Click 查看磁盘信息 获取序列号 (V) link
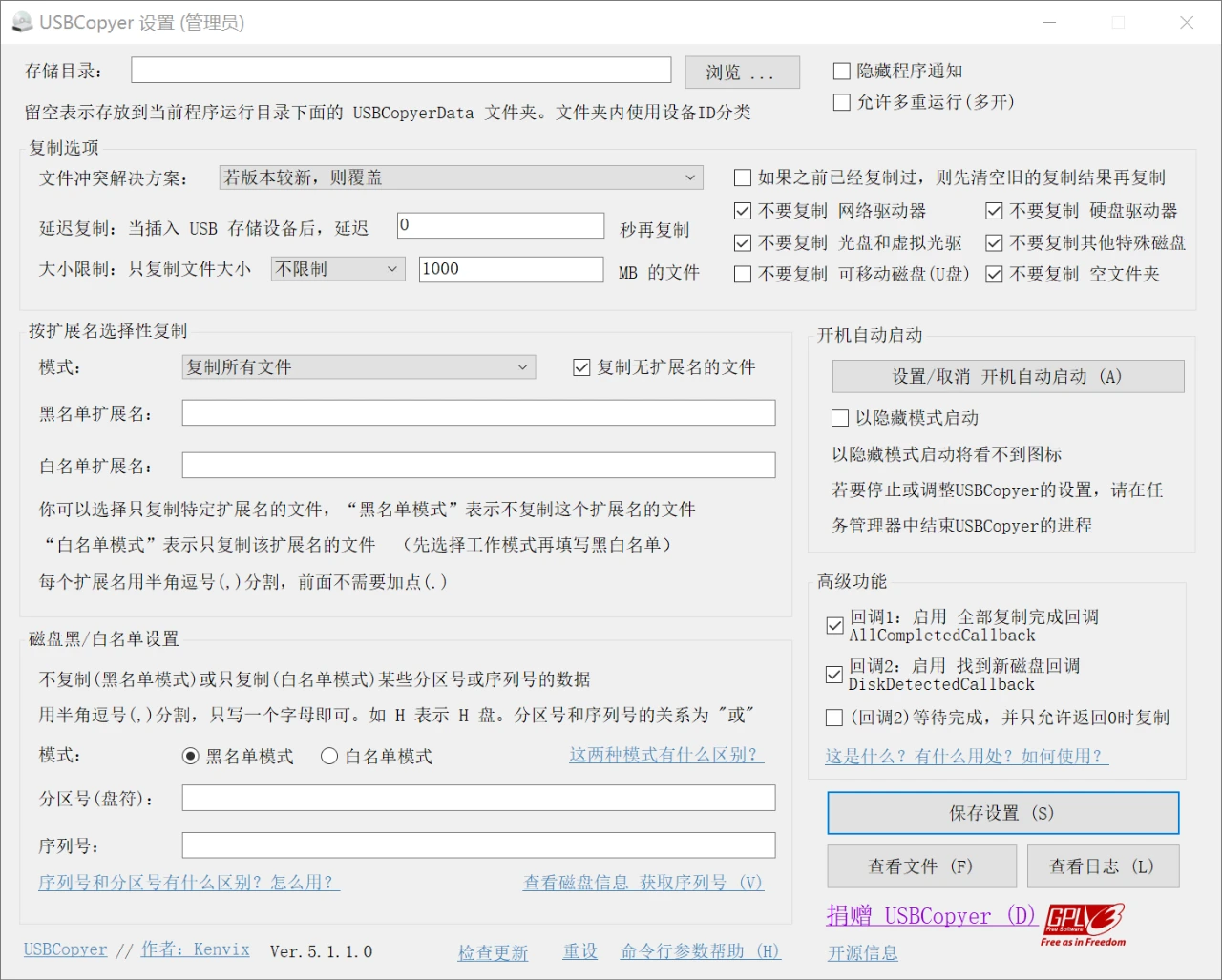The width and height of the screenshot is (1222, 980). click(x=643, y=883)
